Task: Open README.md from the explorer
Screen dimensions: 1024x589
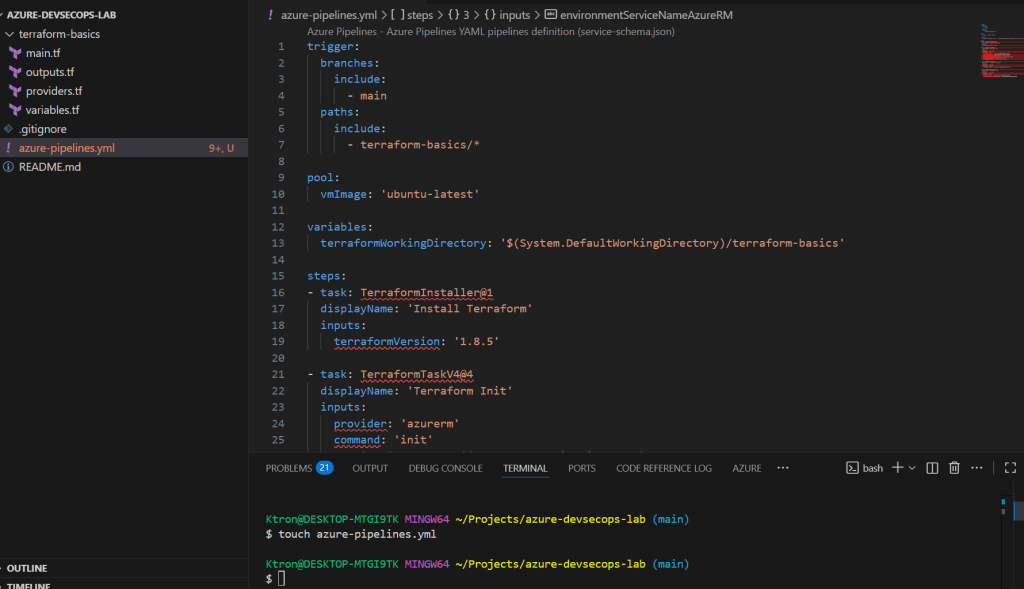Action: point(49,167)
